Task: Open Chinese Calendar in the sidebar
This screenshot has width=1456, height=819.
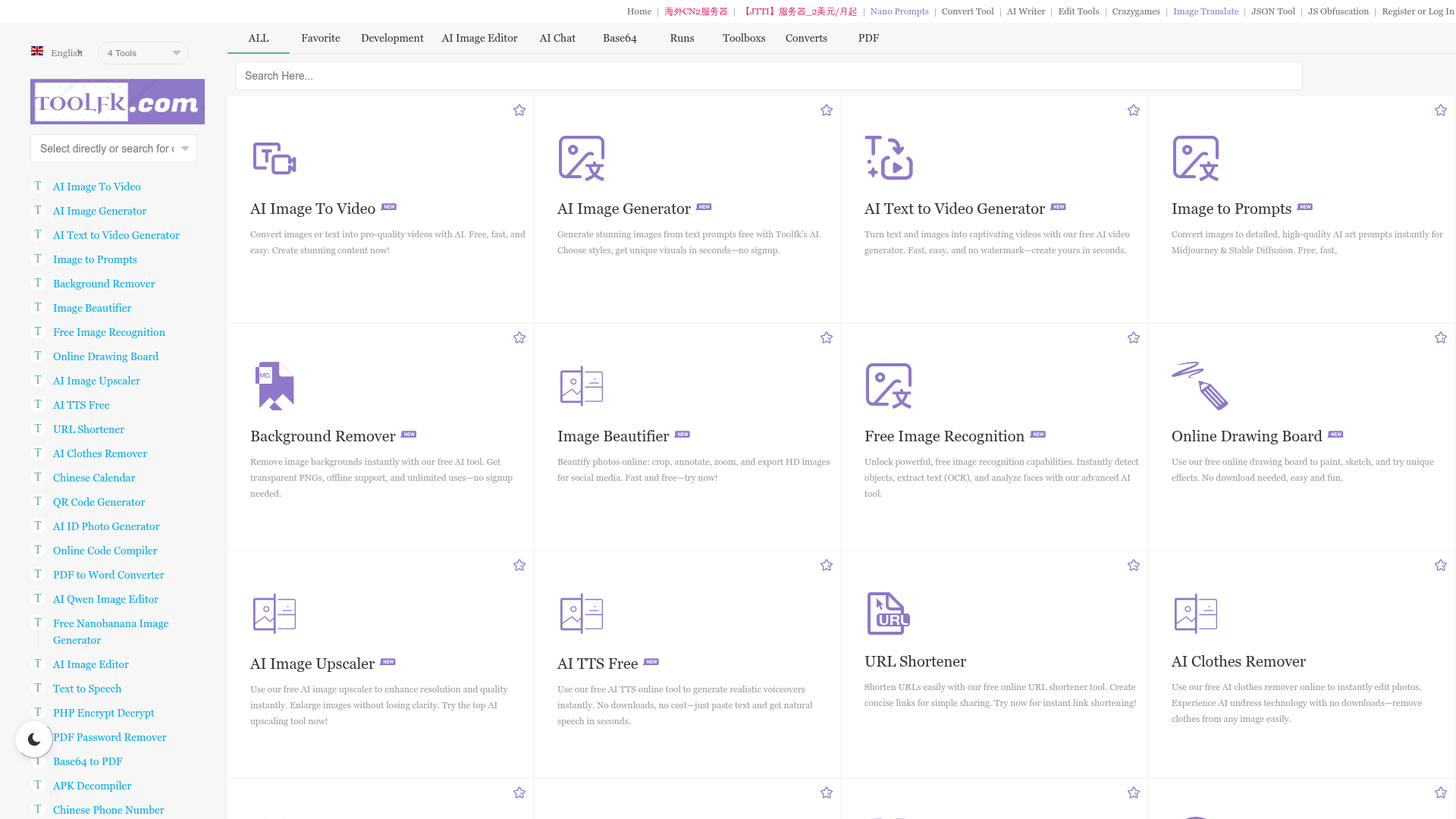Action: pos(94,478)
